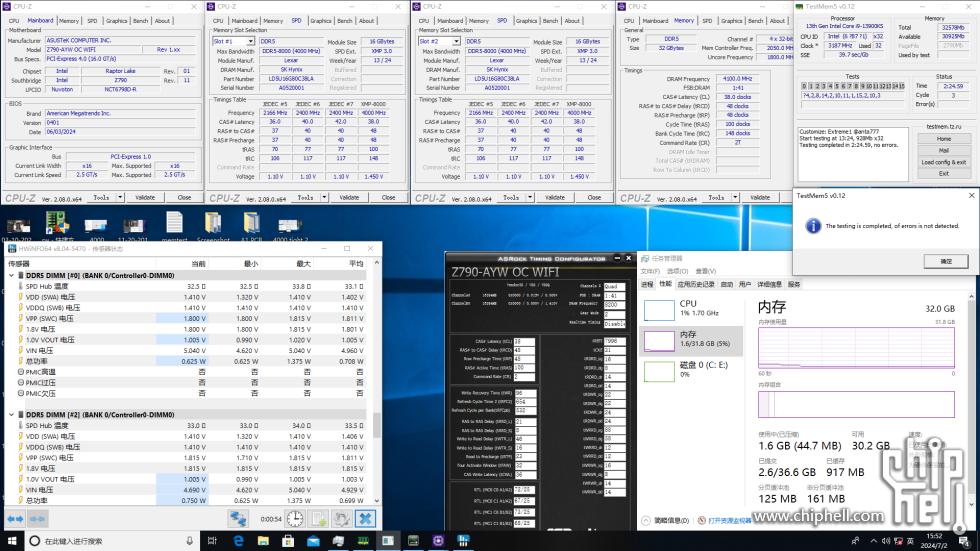Open the notification center icon
Viewport: 980px width, 551px height.
[964, 541]
